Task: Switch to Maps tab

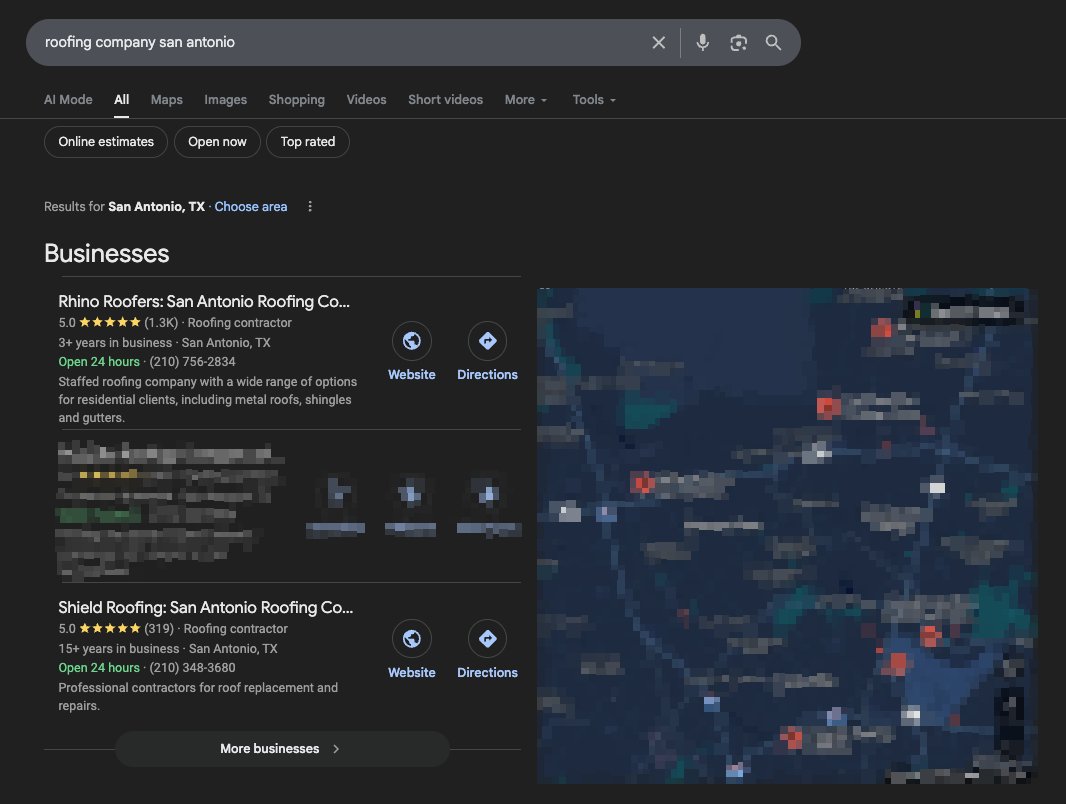Action: tap(167, 99)
